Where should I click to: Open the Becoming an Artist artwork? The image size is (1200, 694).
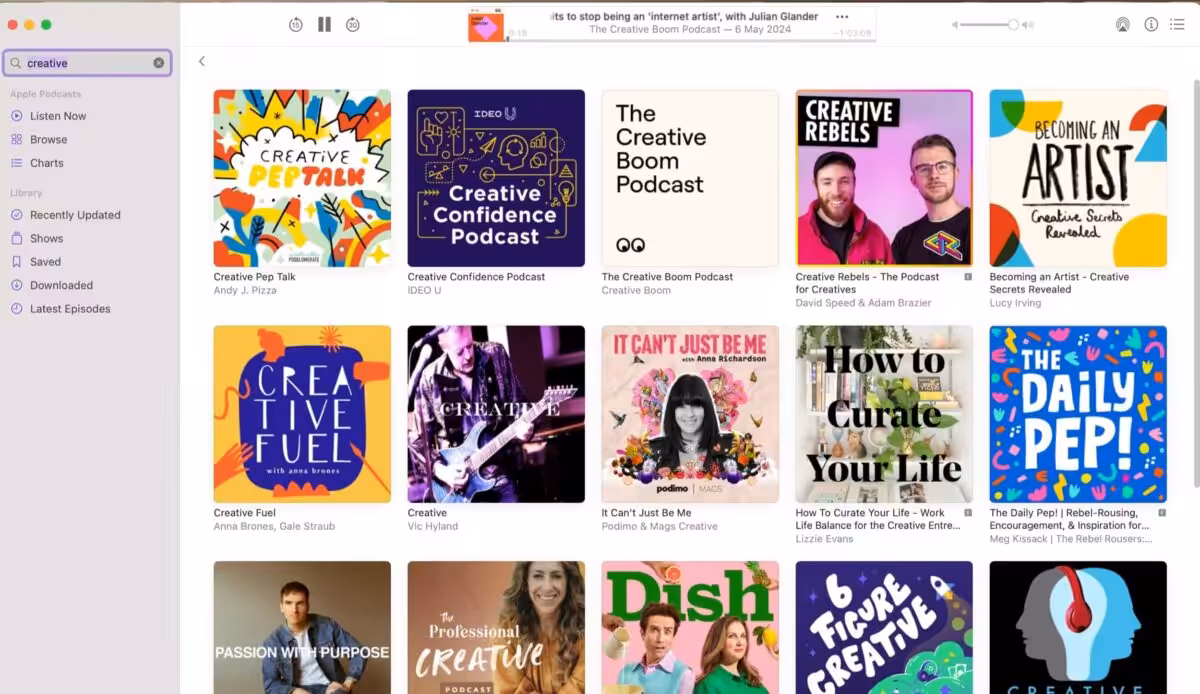(x=1078, y=178)
